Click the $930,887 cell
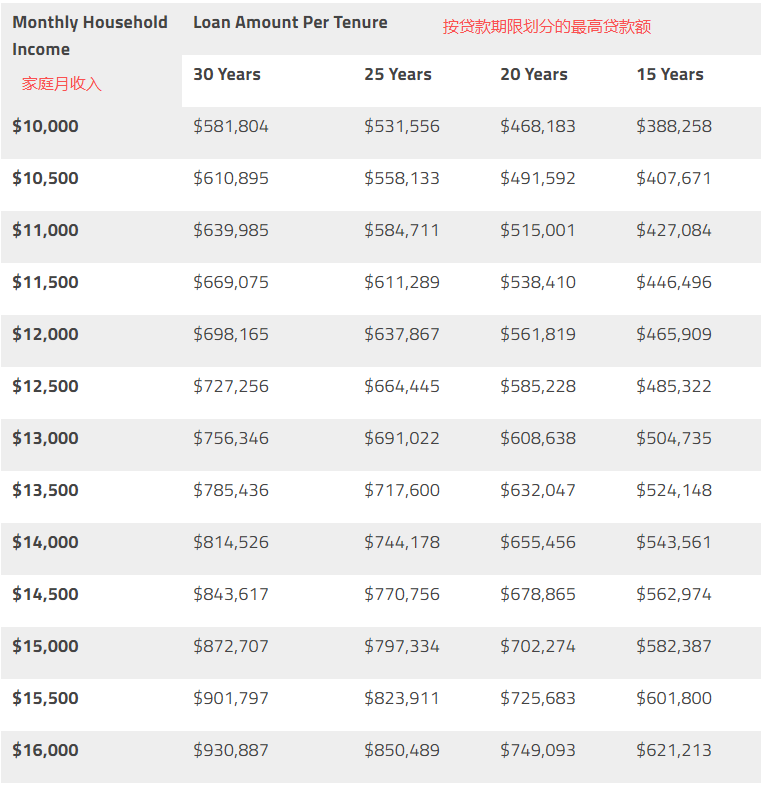The height and width of the screenshot is (788, 769). [x=231, y=750]
